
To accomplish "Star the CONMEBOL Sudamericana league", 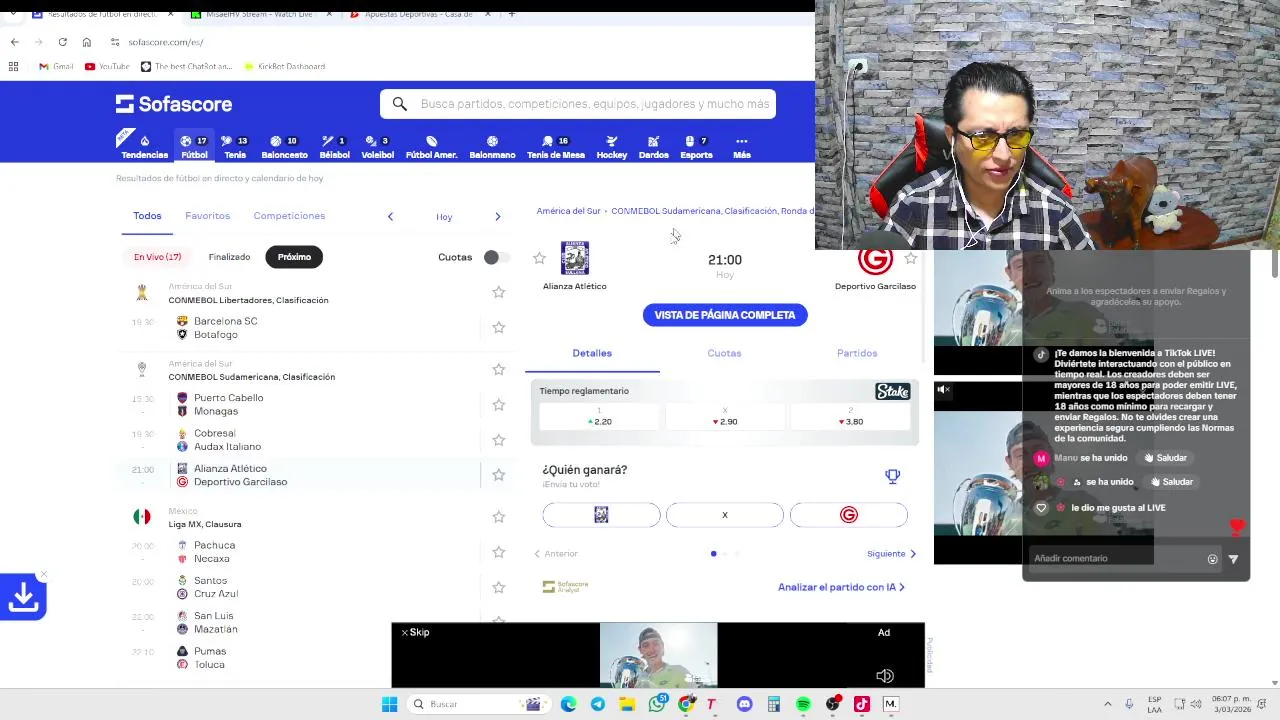I will (x=498, y=369).
